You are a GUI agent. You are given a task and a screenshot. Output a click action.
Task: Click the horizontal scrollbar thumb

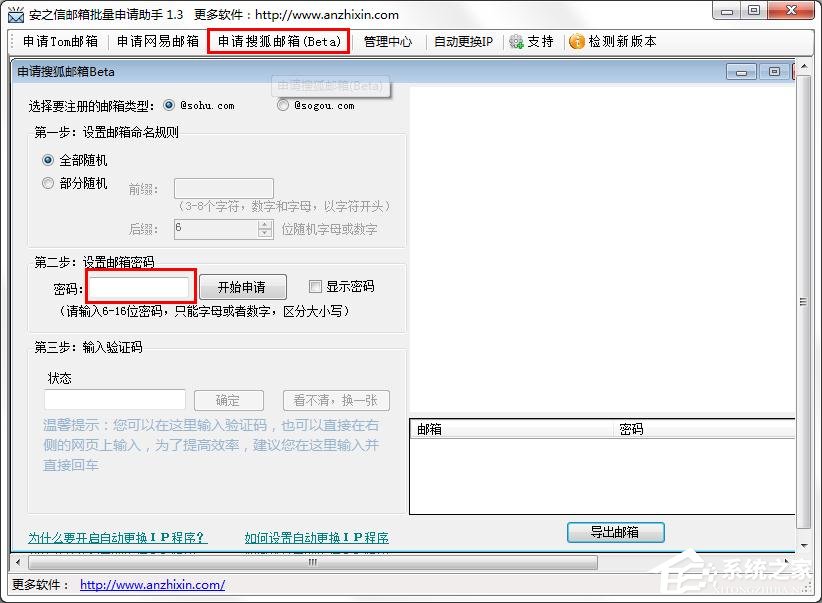point(312,562)
